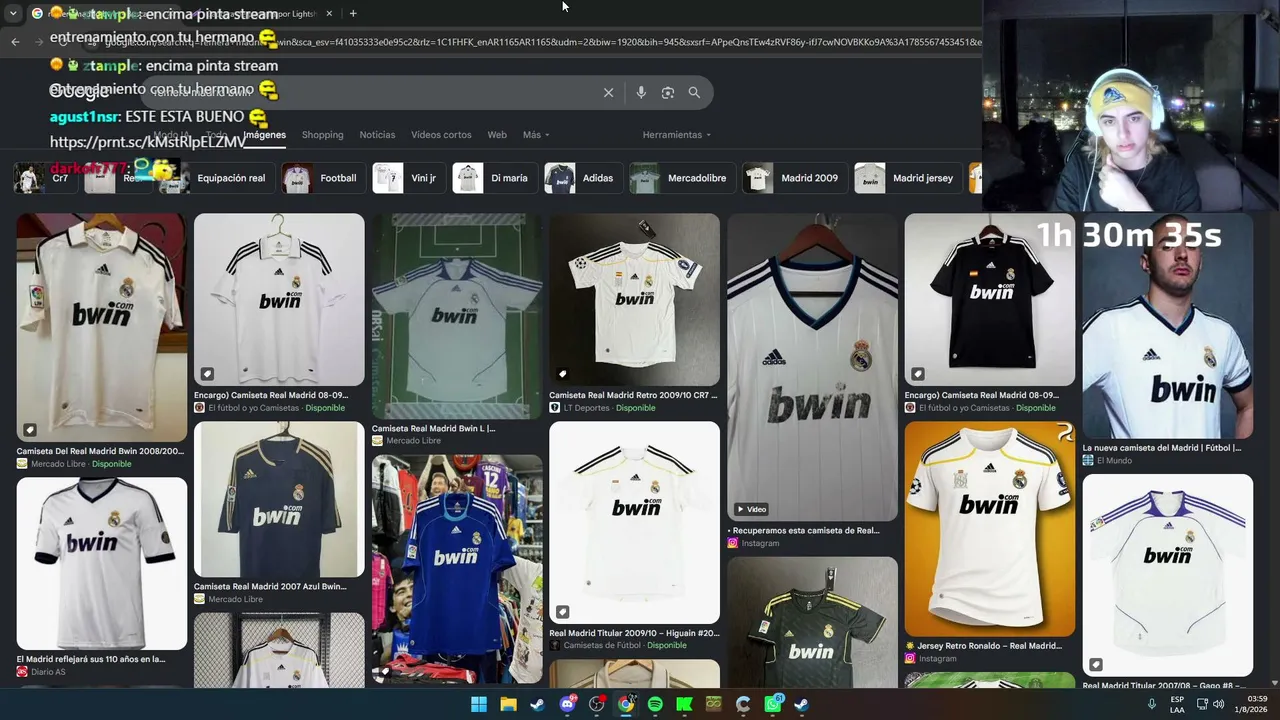Filter results by the Adidas chip

coord(583,178)
